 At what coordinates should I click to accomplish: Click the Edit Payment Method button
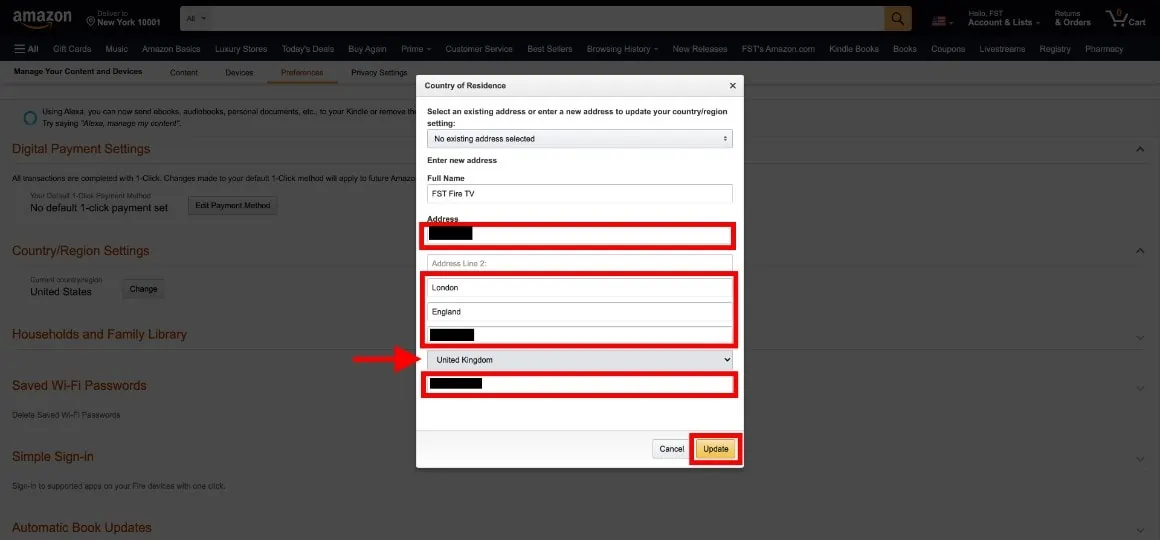point(232,206)
